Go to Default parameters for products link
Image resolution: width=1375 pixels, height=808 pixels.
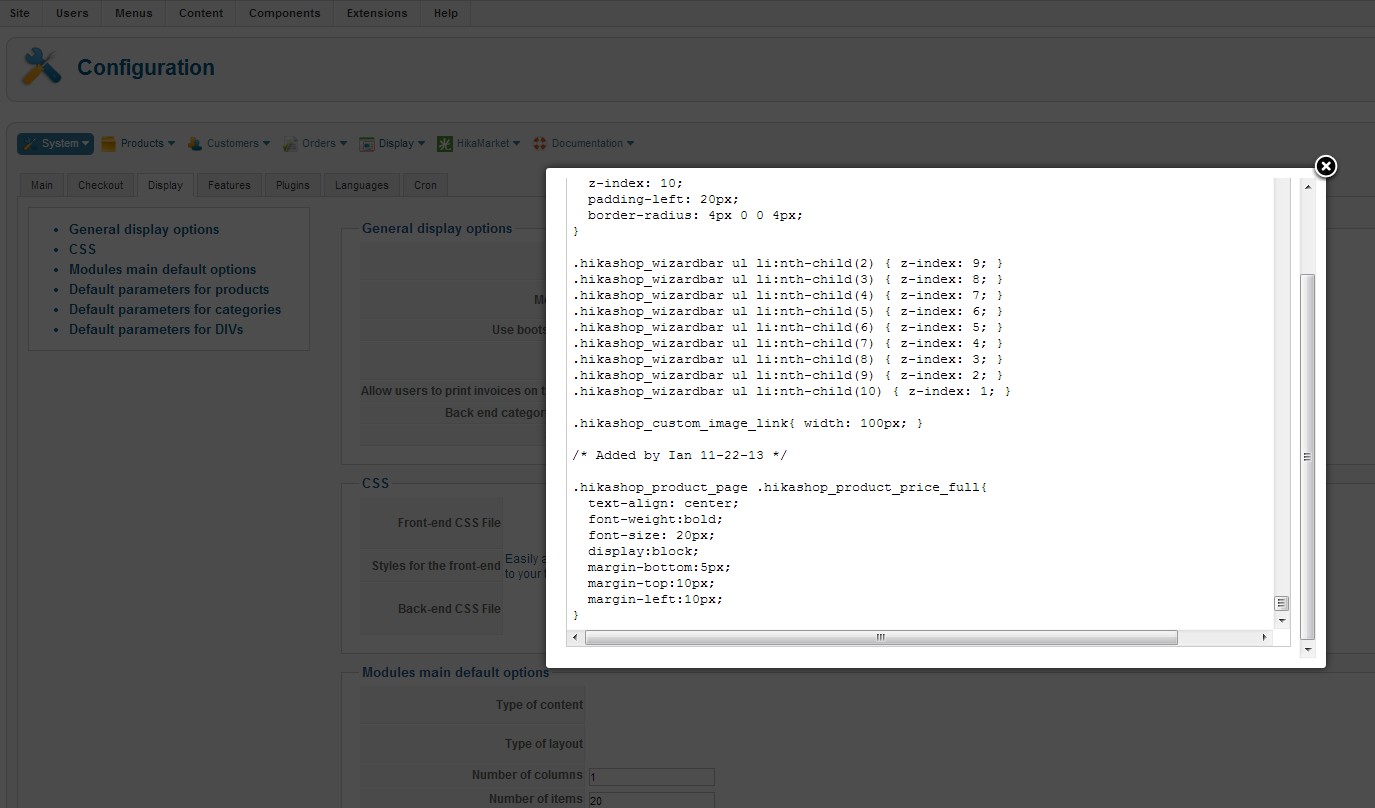coord(168,289)
